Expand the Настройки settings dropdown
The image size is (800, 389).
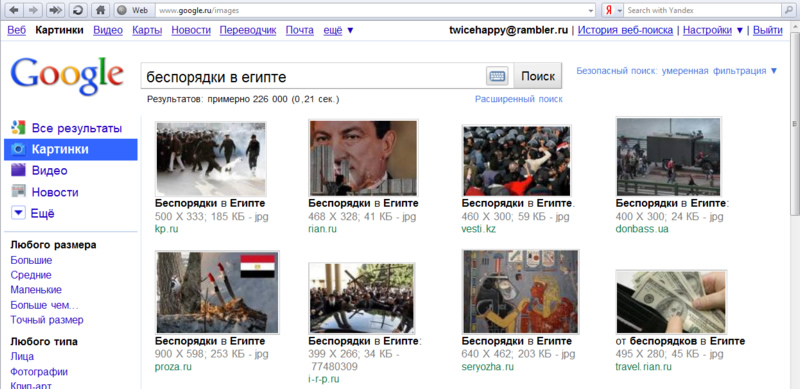[x=713, y=30]
